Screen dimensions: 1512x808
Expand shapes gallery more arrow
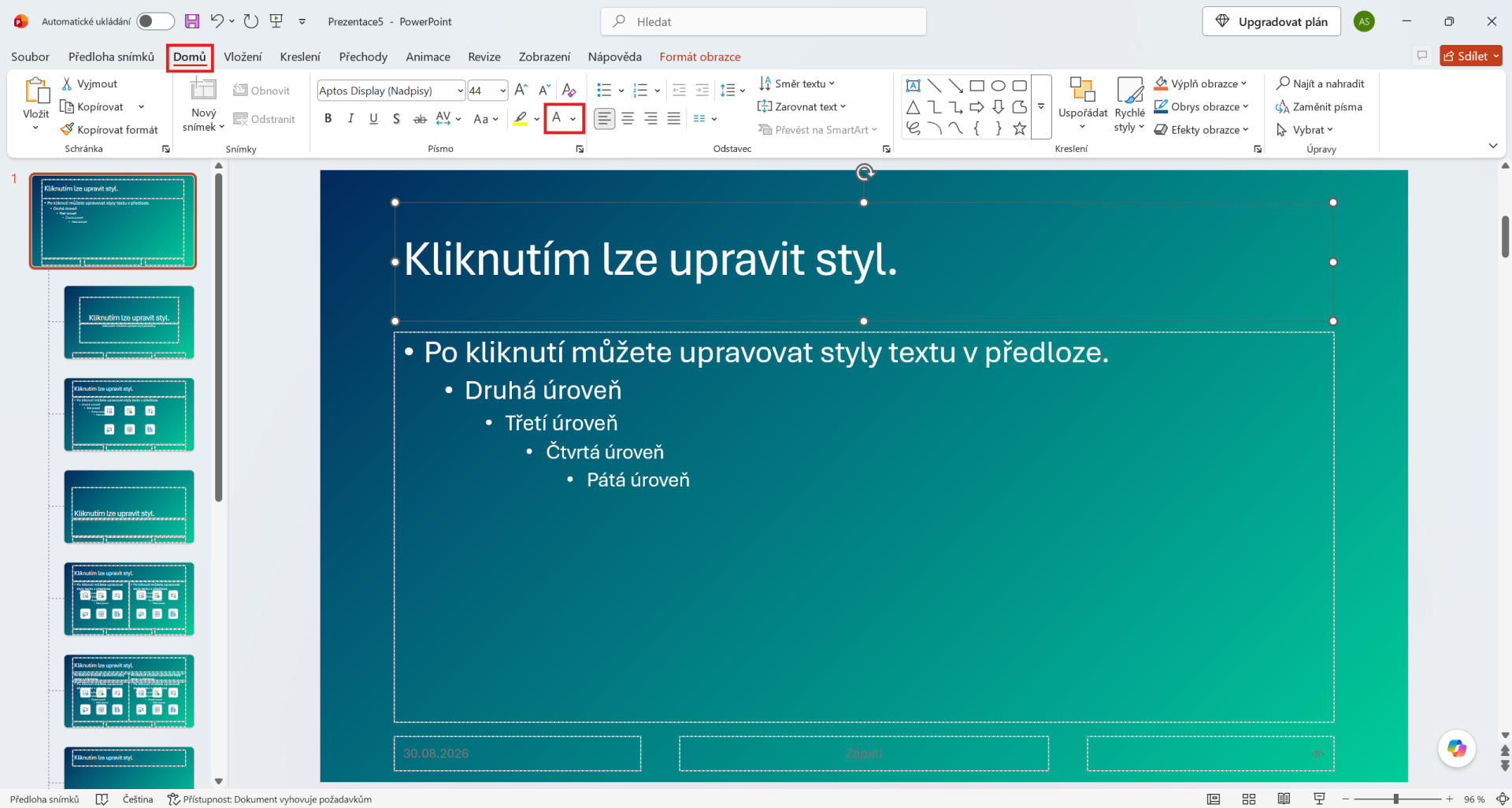point(1041,106)
